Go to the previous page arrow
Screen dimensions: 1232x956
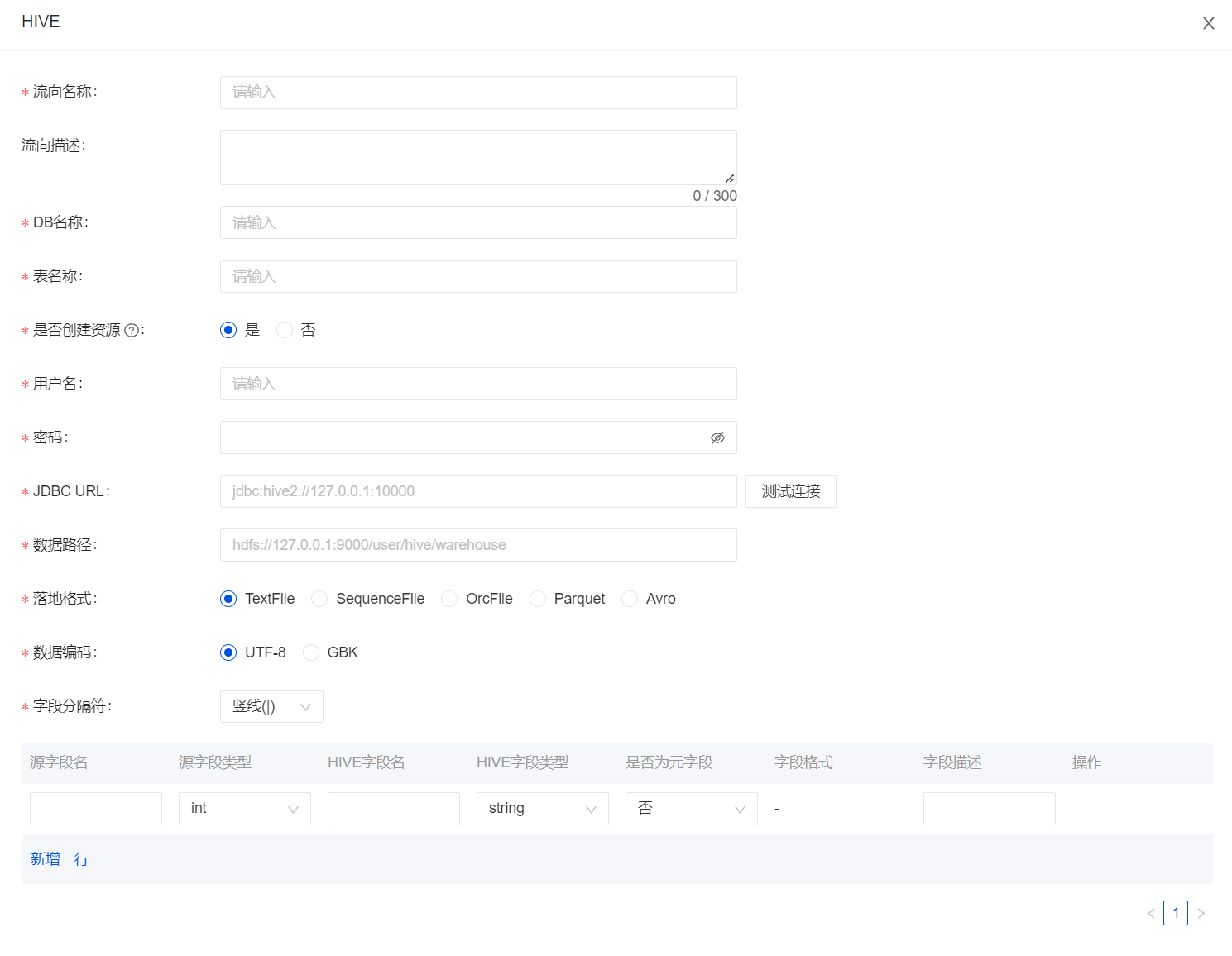(x=1151, y=913)
